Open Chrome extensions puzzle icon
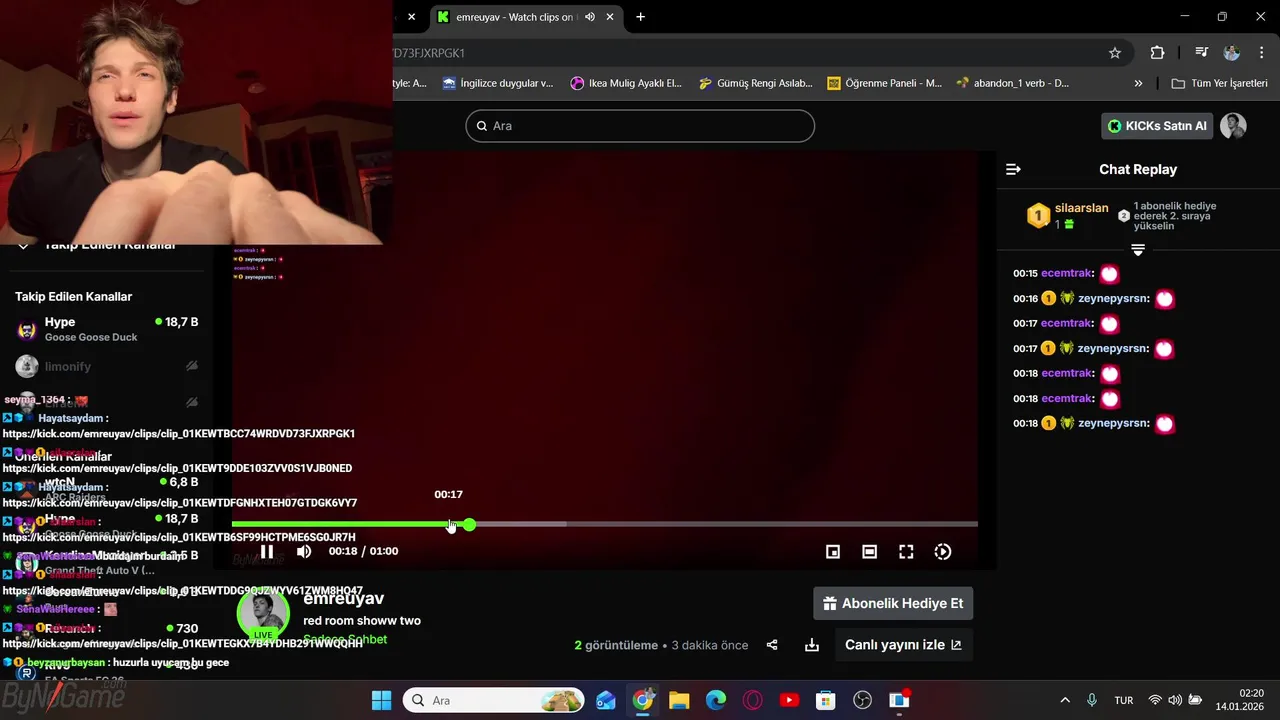The height and width of the screenshot is (720, 1280). [1157, 53]
